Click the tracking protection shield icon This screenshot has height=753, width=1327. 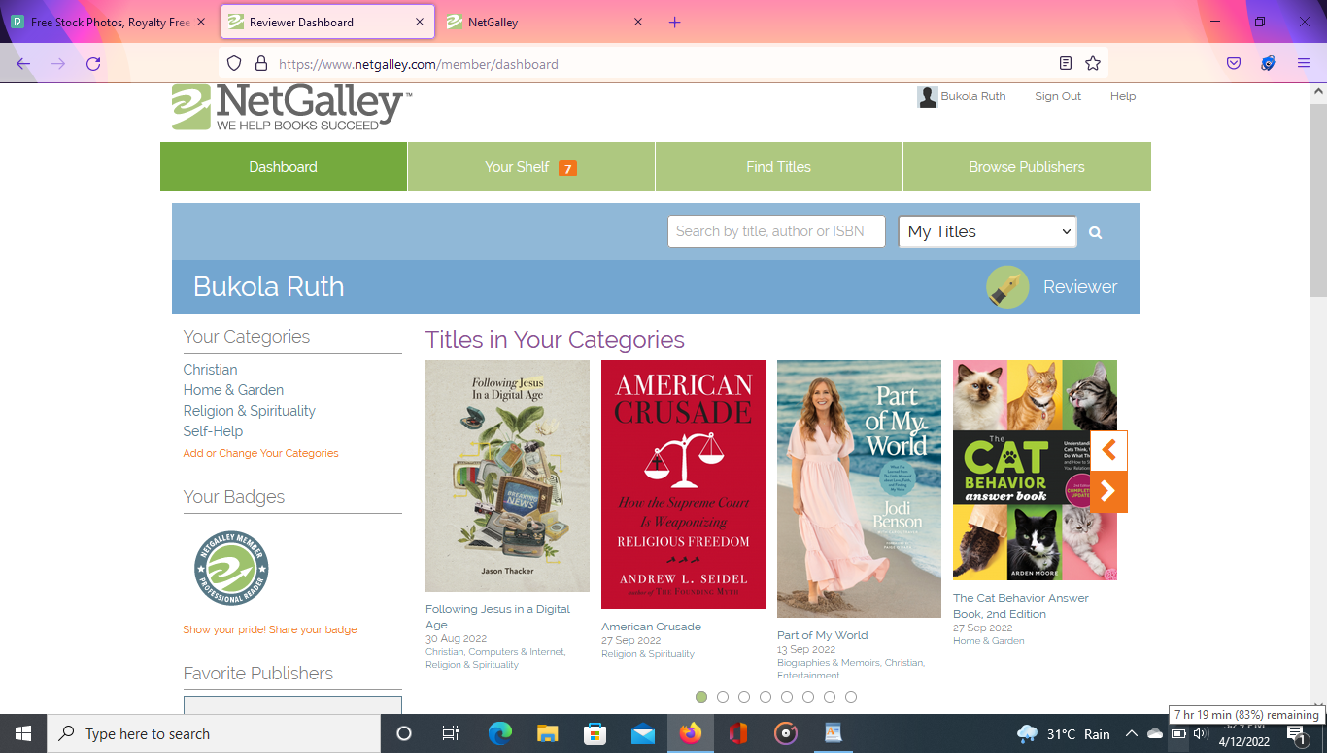(234, 64)
